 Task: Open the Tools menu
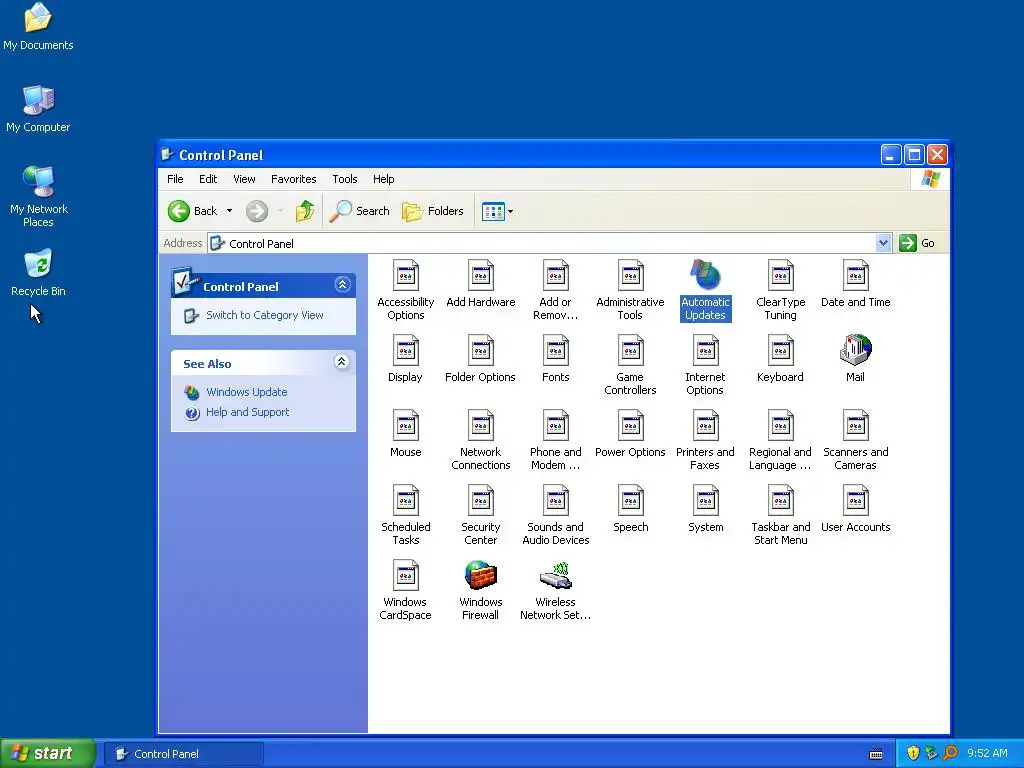pos(344,179)
